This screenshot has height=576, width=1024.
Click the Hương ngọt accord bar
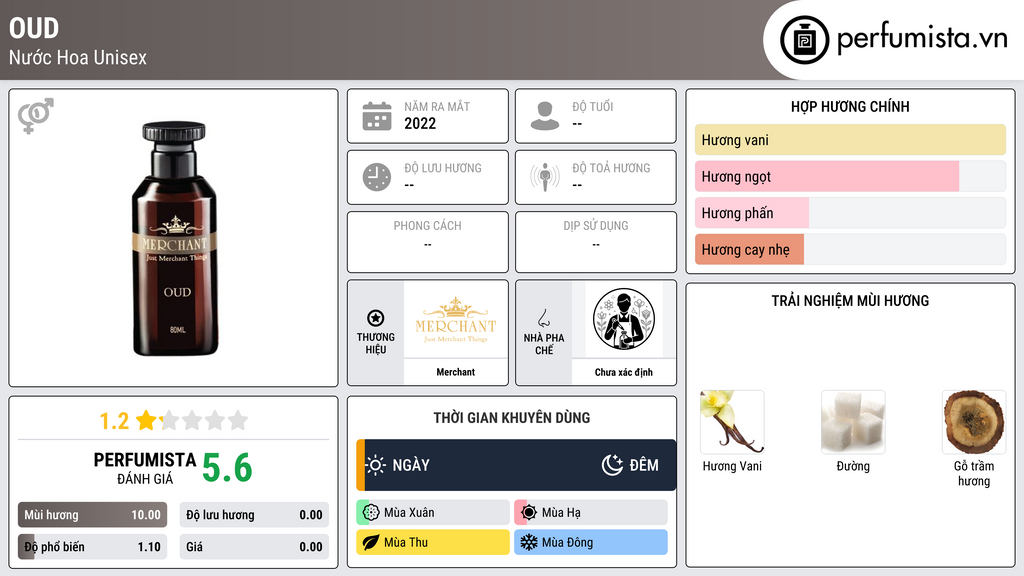850,176
